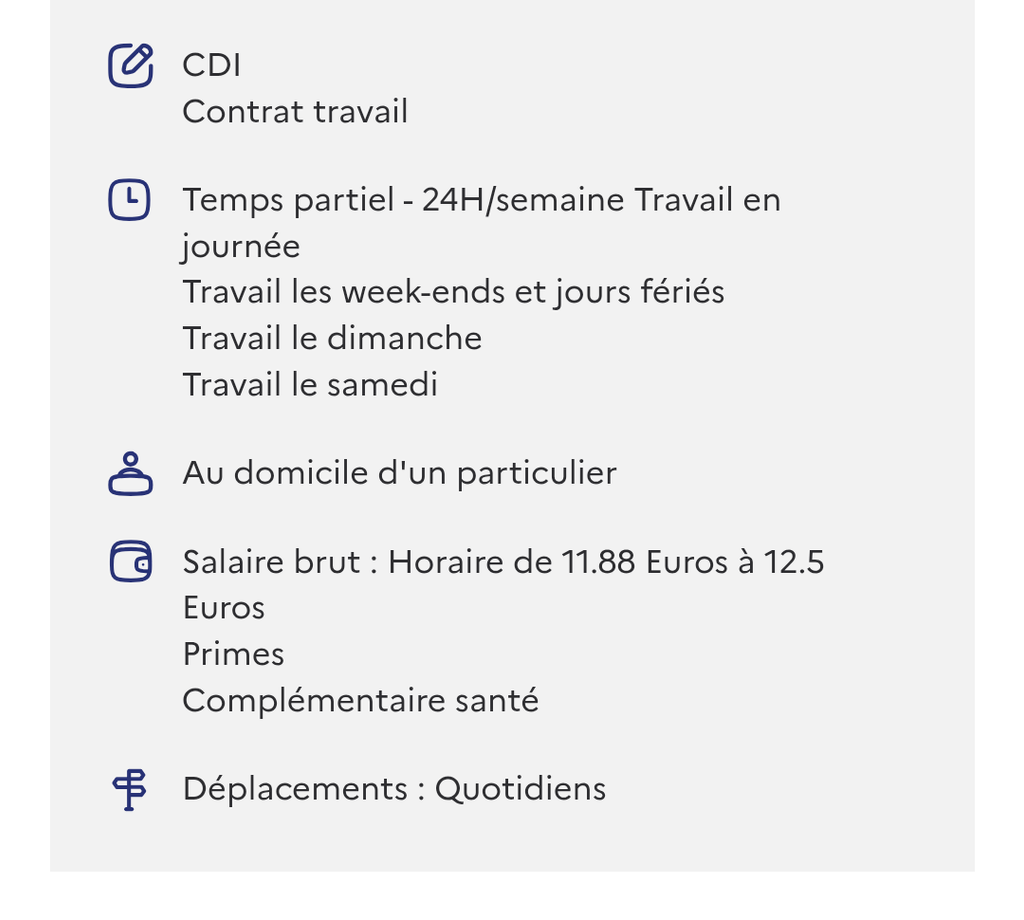Click the contract pencil-edit icon
Screen dimensions: 1024x920
(130, 66)
